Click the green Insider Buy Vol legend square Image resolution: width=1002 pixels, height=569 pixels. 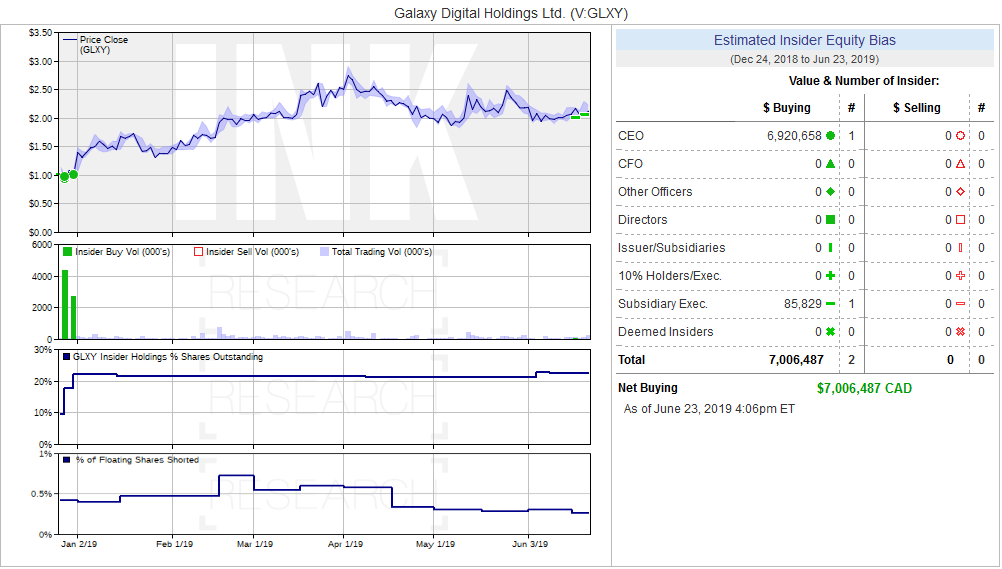tap(67, 252)
